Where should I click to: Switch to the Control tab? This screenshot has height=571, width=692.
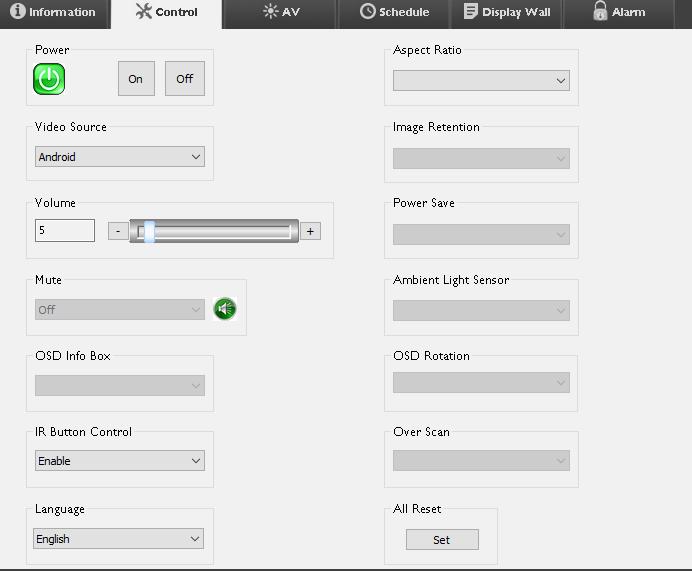166,13
